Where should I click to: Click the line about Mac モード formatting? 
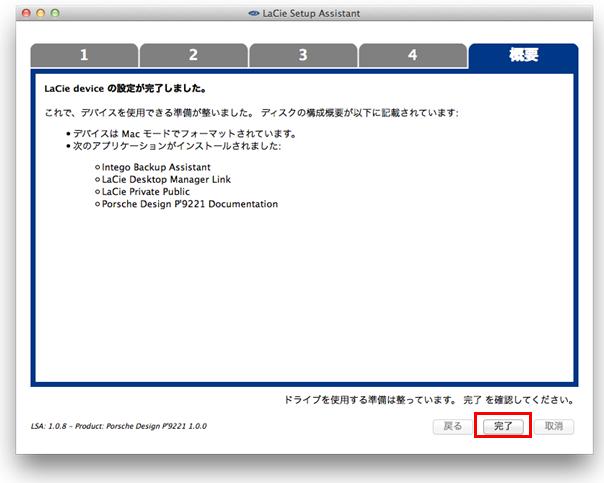(185, 134)
